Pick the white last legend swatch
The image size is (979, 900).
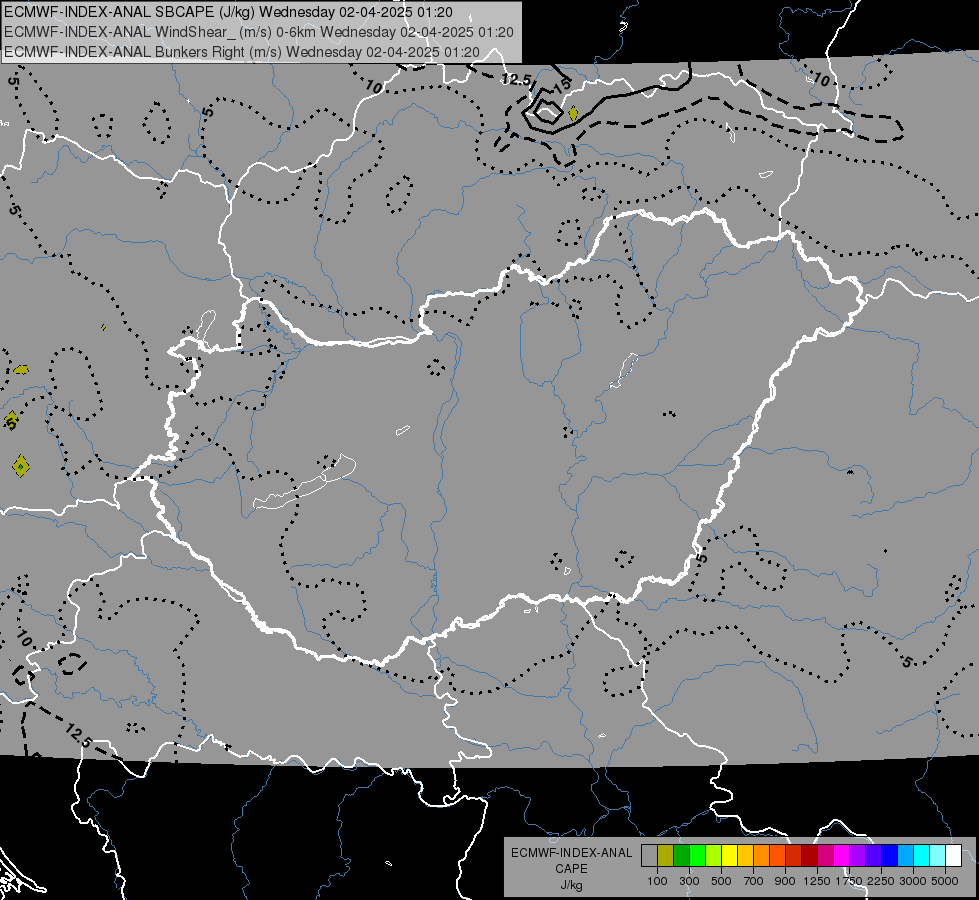953,856
